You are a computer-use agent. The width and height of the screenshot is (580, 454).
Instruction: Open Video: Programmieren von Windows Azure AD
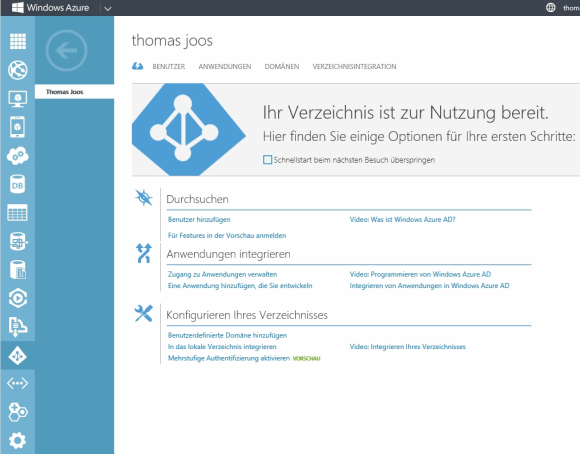(420, 274)
